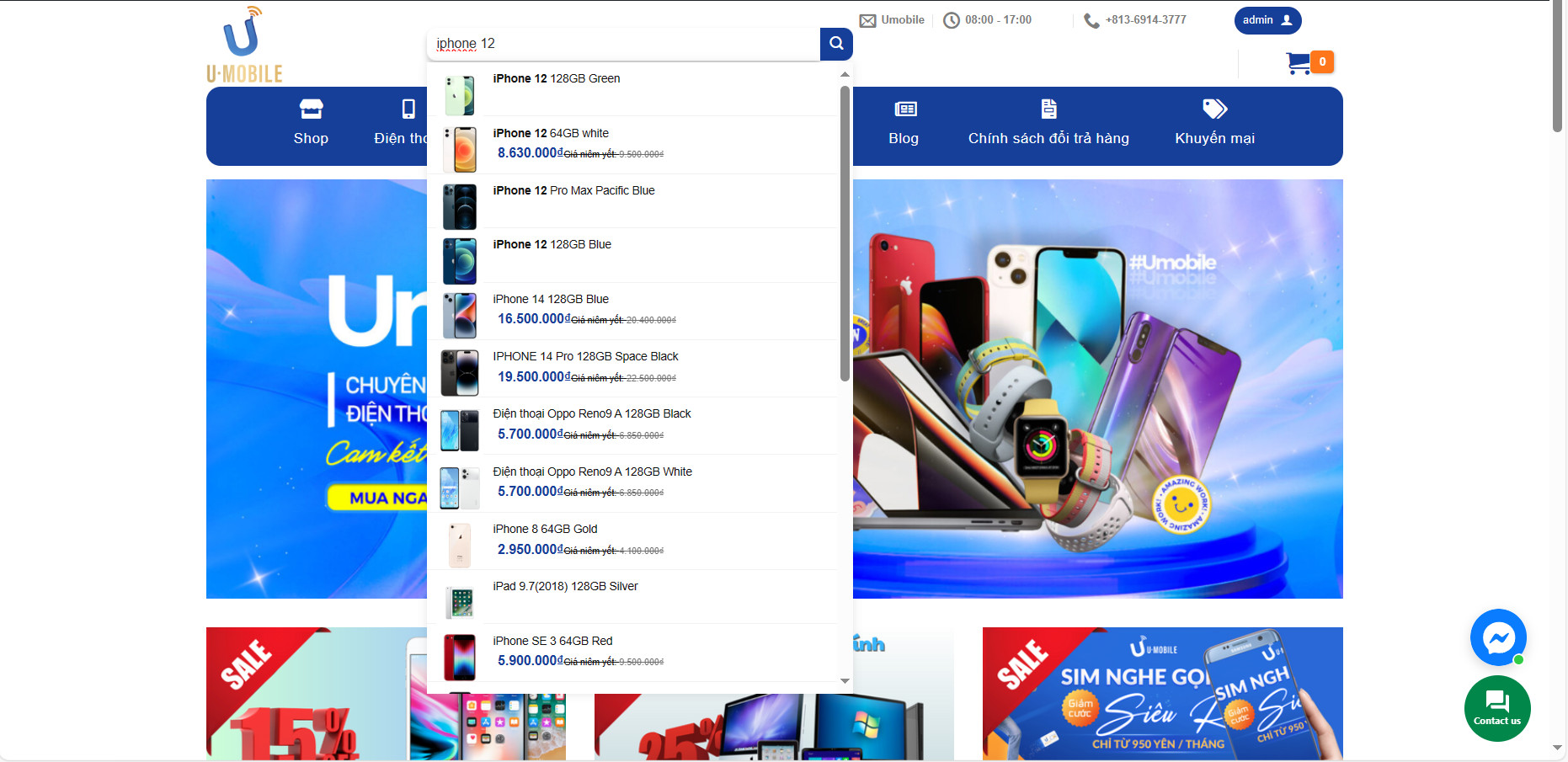Click into the search input field

623,44
